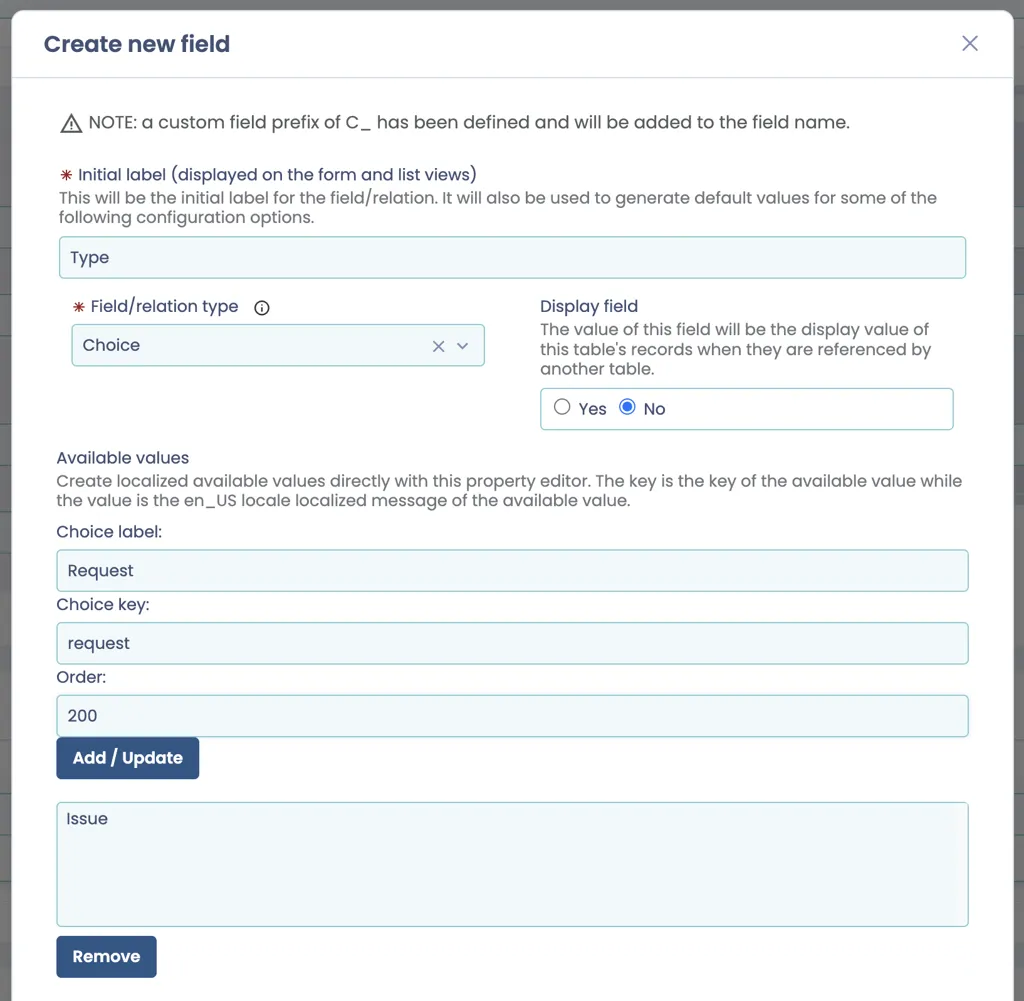
Task: Close the Create new field dialog
Action: 969,44
